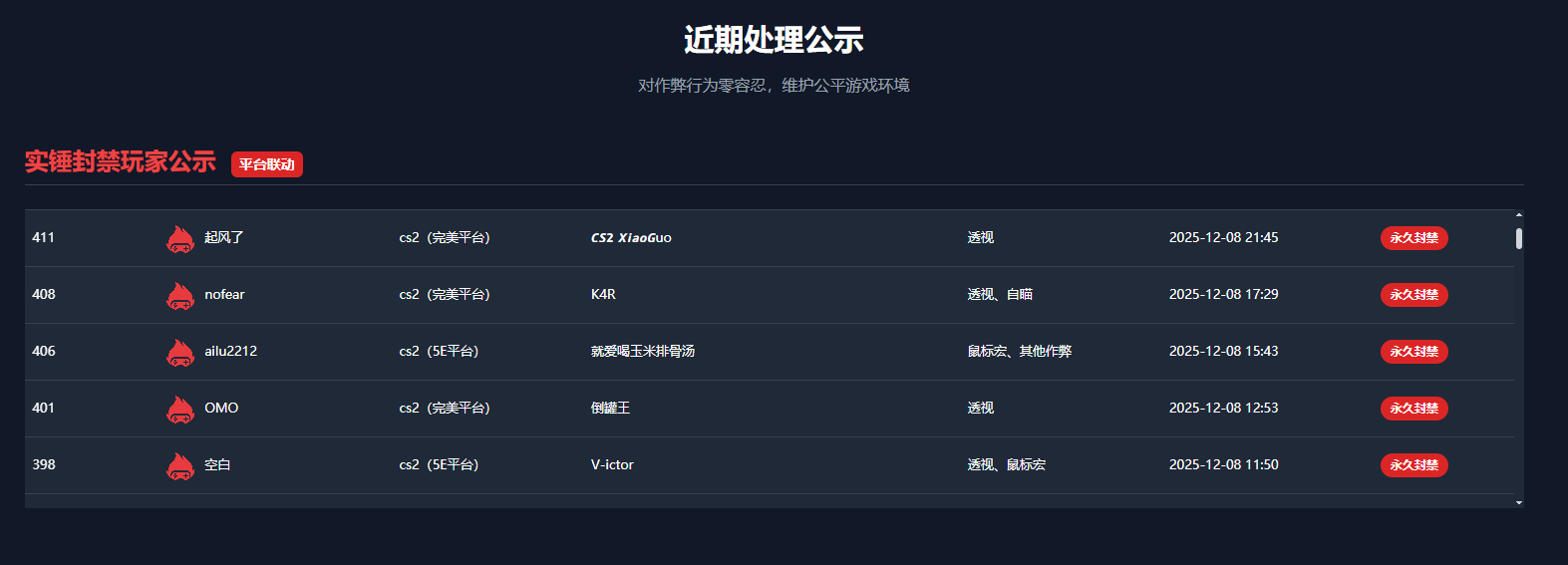The image size is (1568, 565).
Task: Click the 平台联动 red badge
Action: coord(267,164)
